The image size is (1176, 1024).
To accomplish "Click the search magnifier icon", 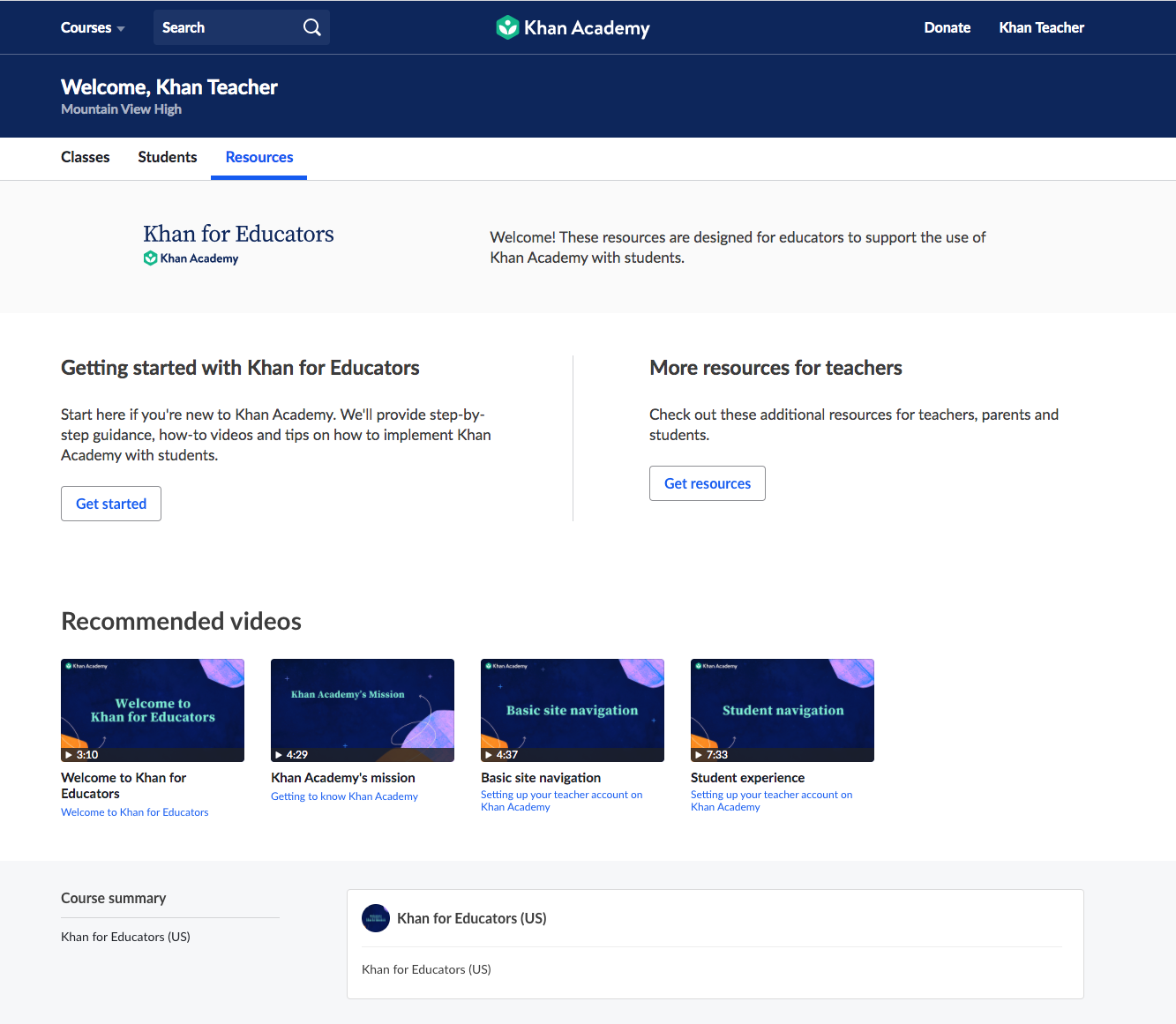I will 311,27.
